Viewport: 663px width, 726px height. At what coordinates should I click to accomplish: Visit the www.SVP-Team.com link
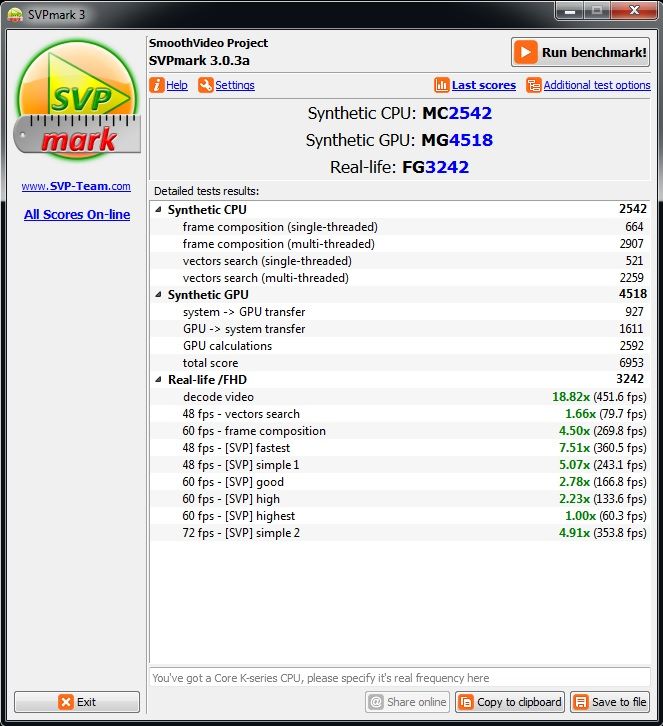[76, 186]
